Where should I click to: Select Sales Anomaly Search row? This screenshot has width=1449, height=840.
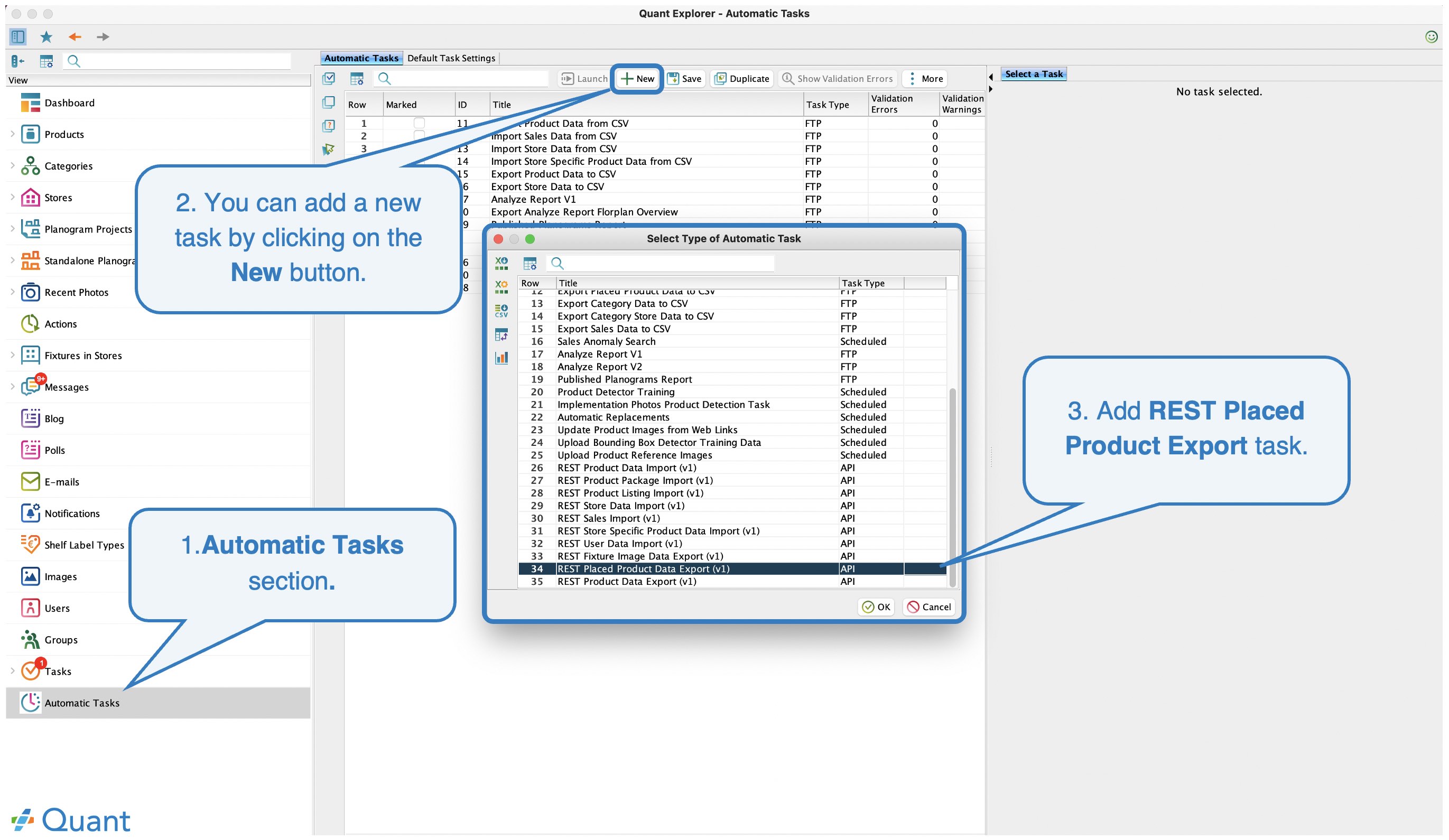point(732,341)
